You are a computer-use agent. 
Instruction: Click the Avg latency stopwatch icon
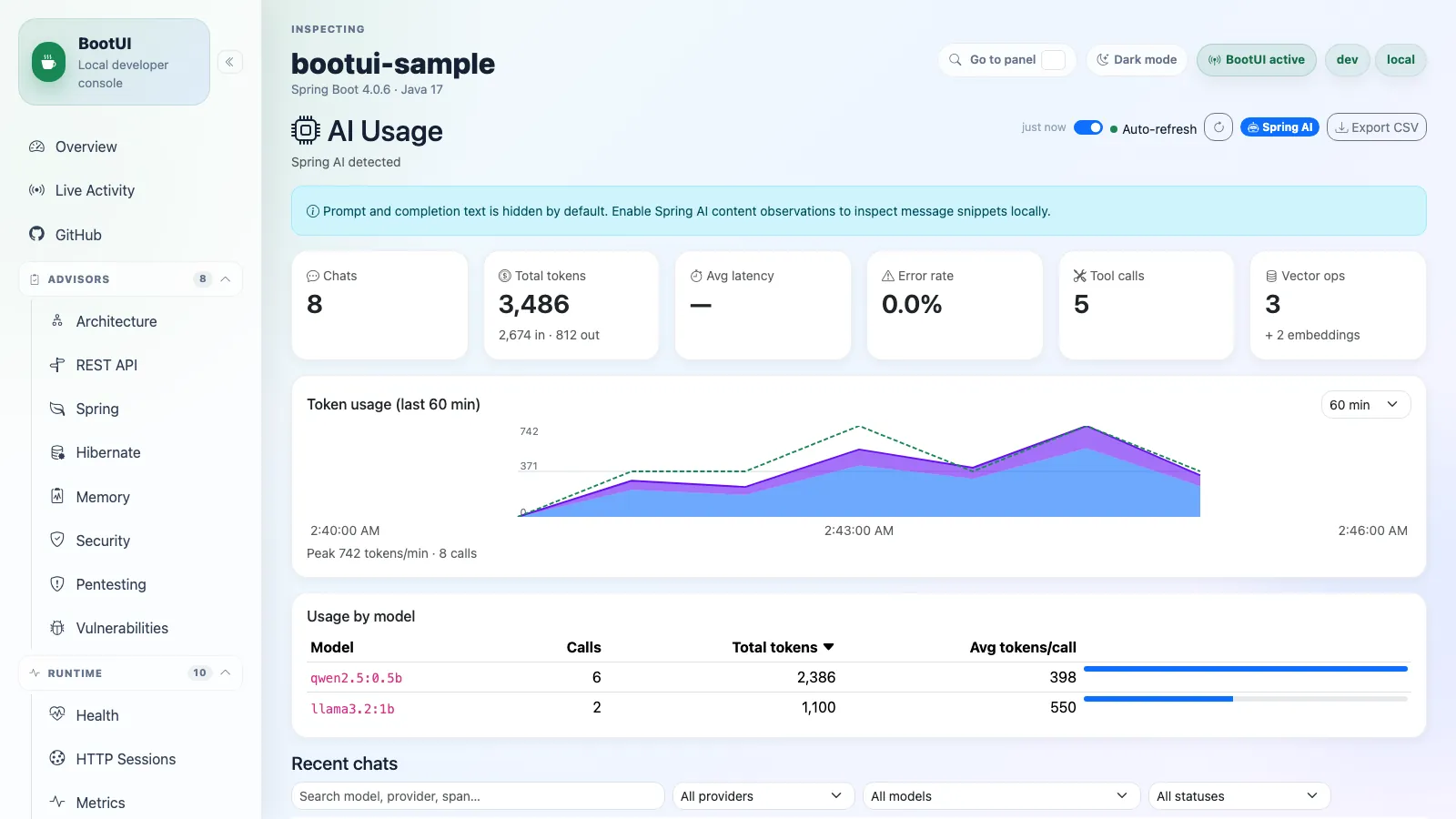696,276
